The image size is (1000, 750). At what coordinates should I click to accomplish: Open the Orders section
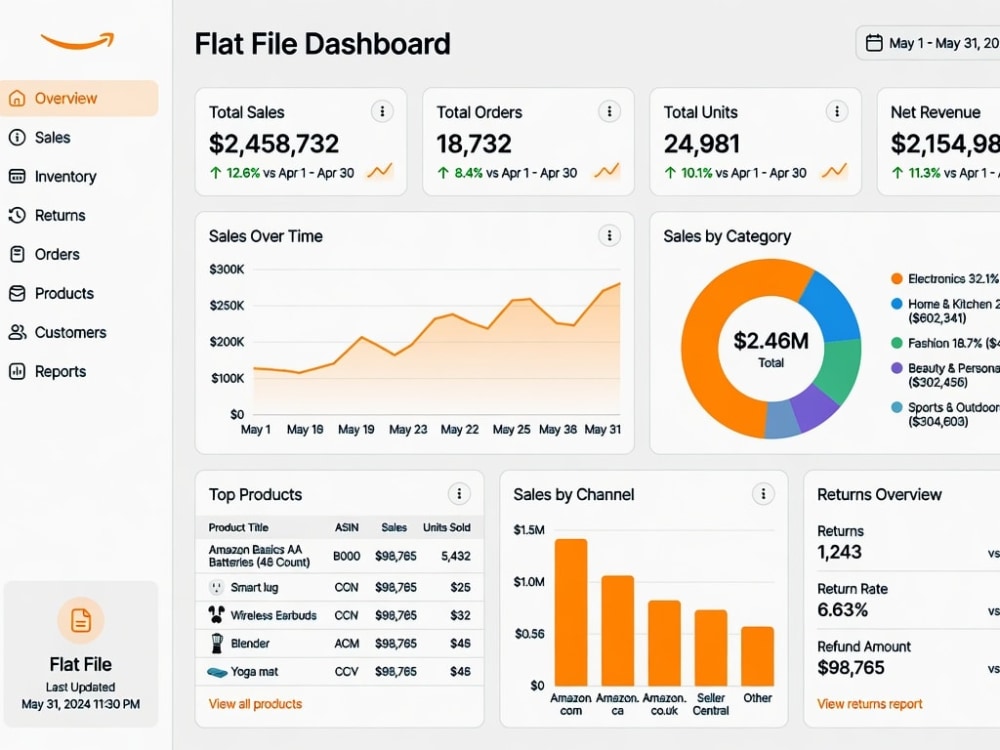[x=57, y=254]
